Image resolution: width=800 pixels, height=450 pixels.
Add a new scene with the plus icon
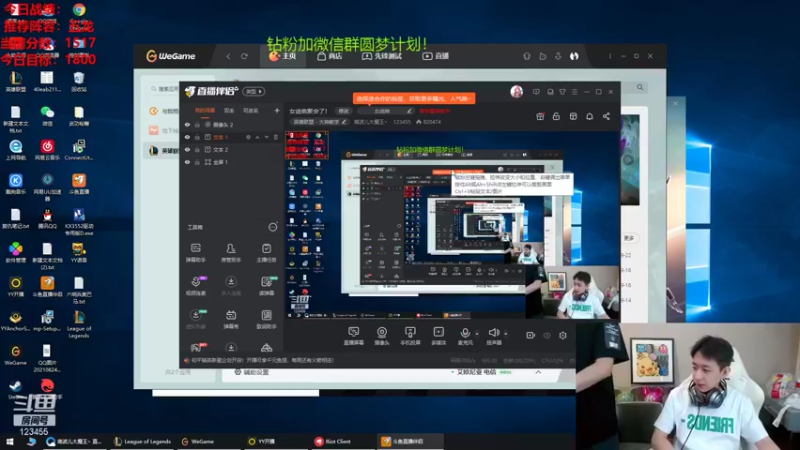[277, 110]
